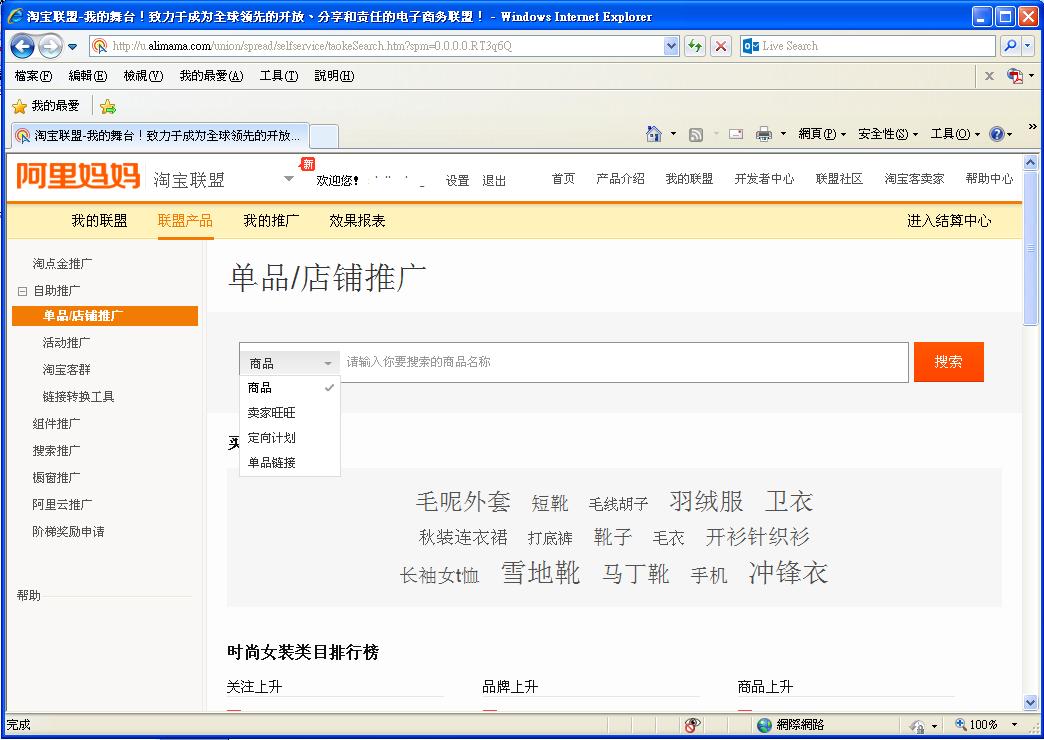
Task: Switch to the 效果报表 tab
Action: click(358, 220)
